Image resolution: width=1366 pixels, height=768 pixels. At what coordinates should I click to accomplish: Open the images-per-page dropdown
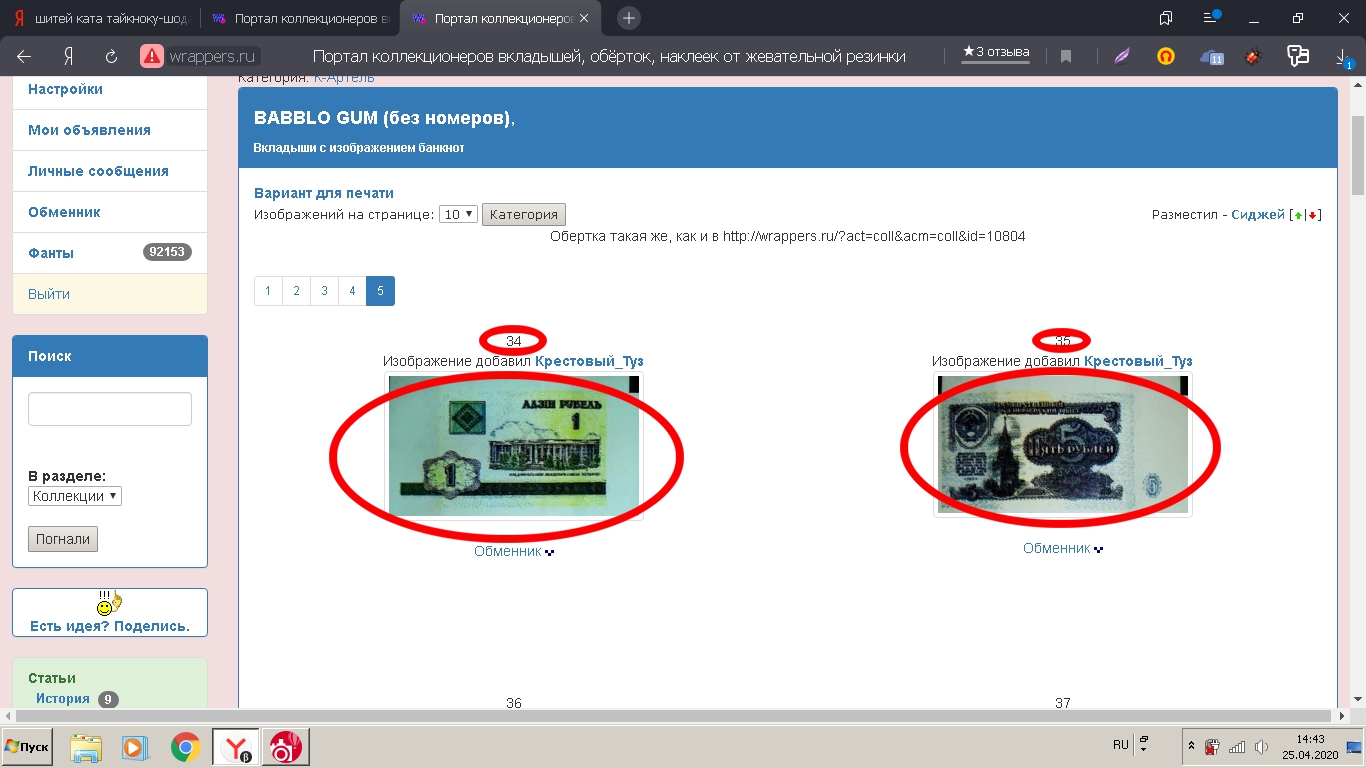tap(458, 214)
